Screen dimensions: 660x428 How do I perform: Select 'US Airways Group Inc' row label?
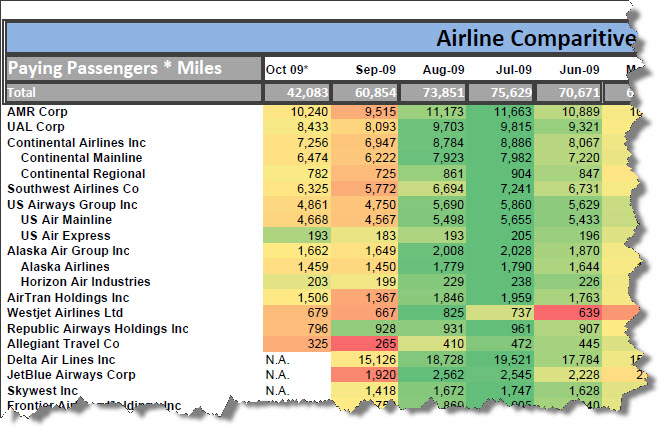tap(72, 205)
